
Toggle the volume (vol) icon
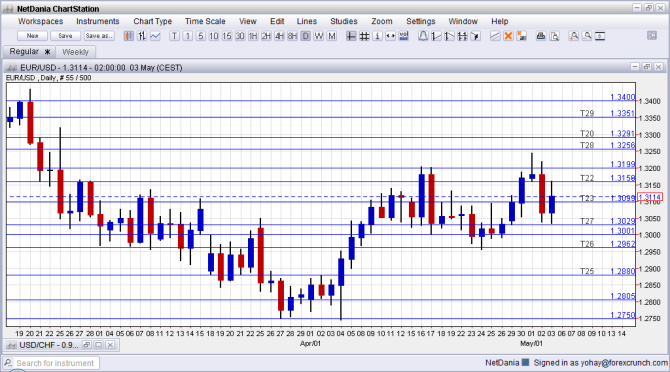coord(404,36)
